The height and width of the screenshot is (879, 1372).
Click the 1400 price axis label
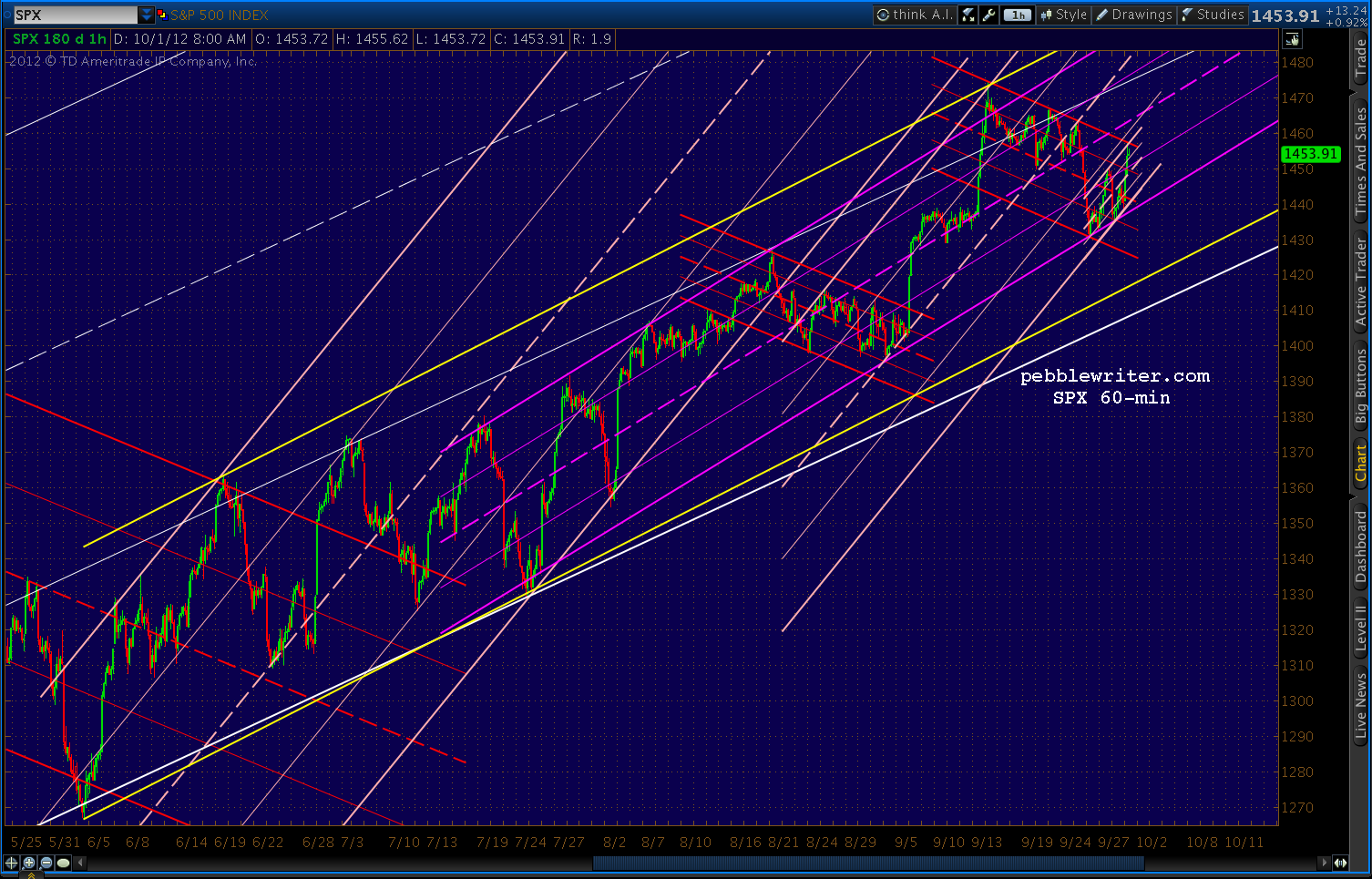(1297, 346)
